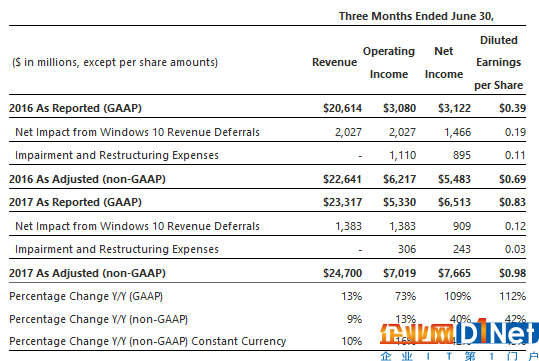The image size is (539, 361).
Task: Click the Diluted Earnings per Share header
Action: [x=498, y=63]
